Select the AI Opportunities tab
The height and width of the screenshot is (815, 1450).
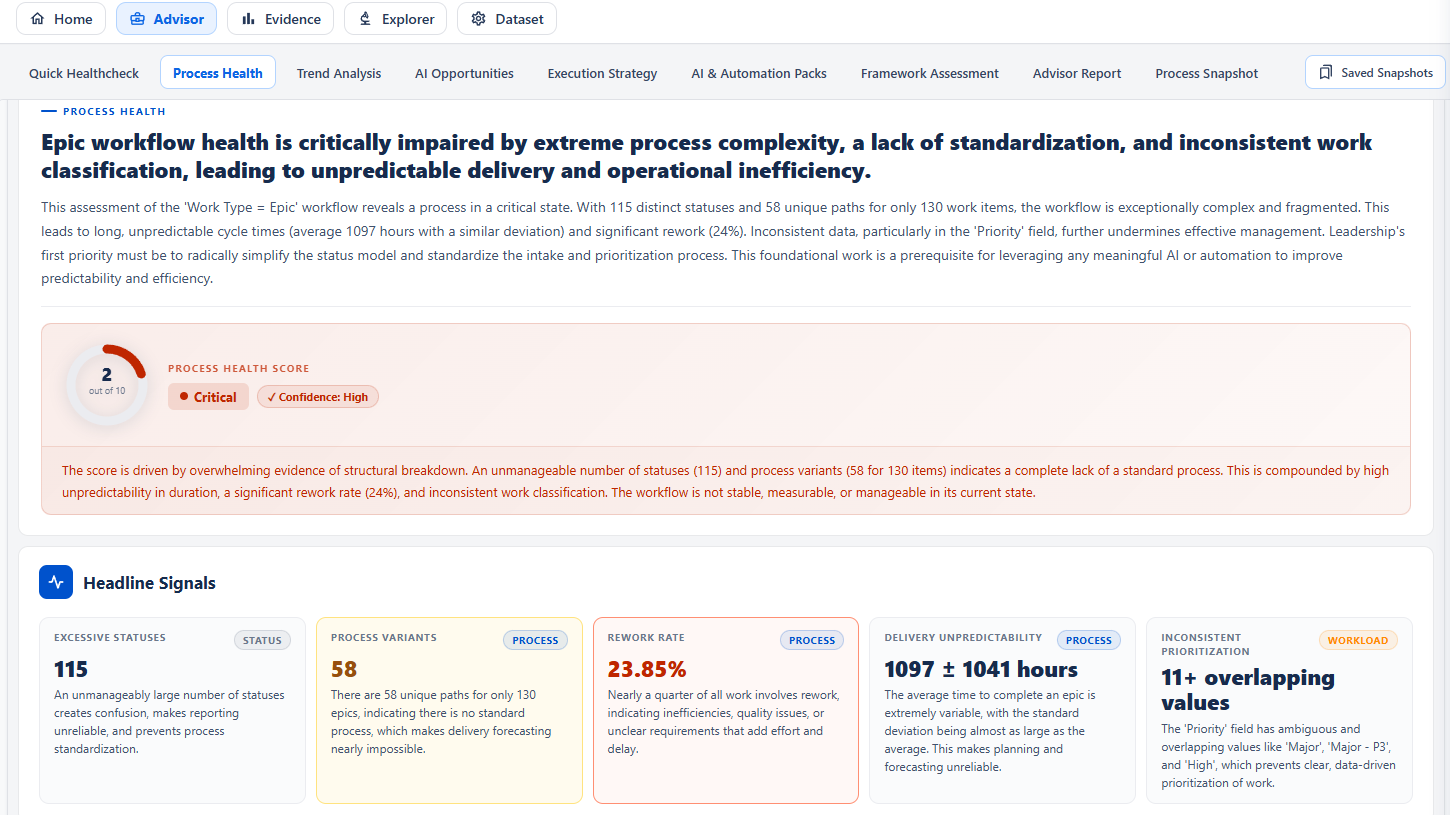(x=463, y=72)
